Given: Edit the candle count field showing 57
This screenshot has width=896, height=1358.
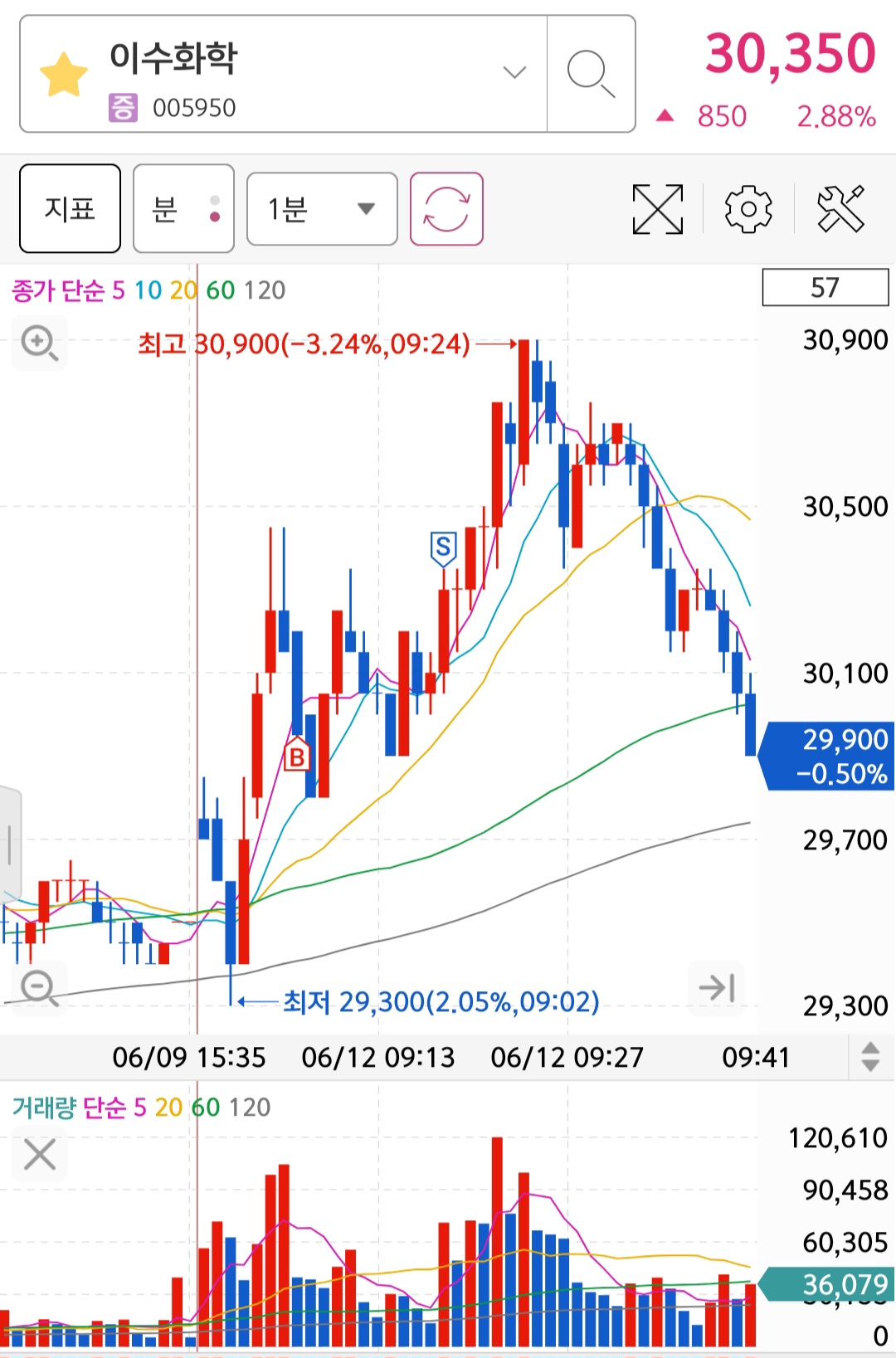Looking at the screenshot, I should click(825, 287).
